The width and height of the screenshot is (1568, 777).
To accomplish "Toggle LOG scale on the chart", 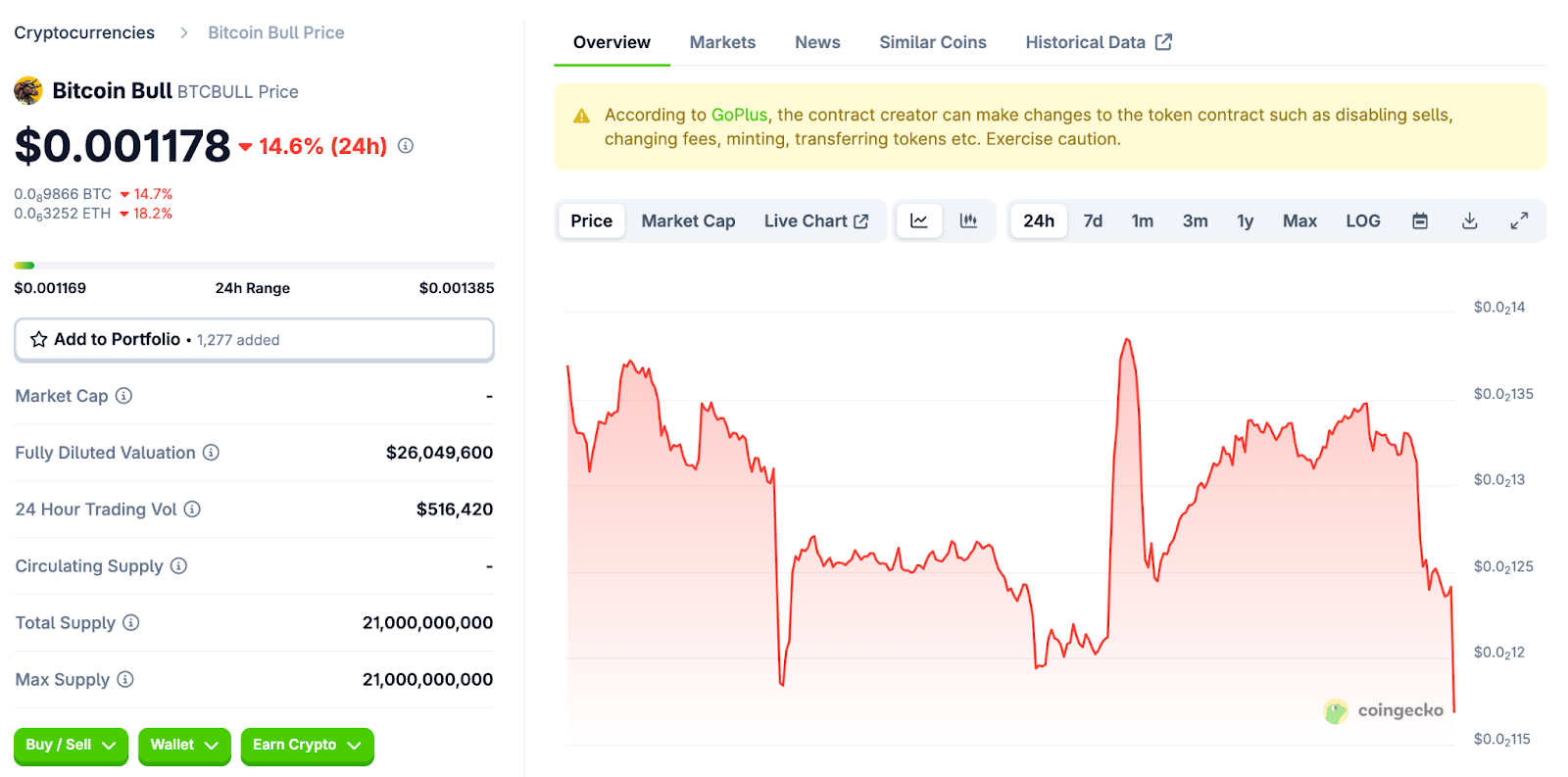I will tap(1363, 221).
